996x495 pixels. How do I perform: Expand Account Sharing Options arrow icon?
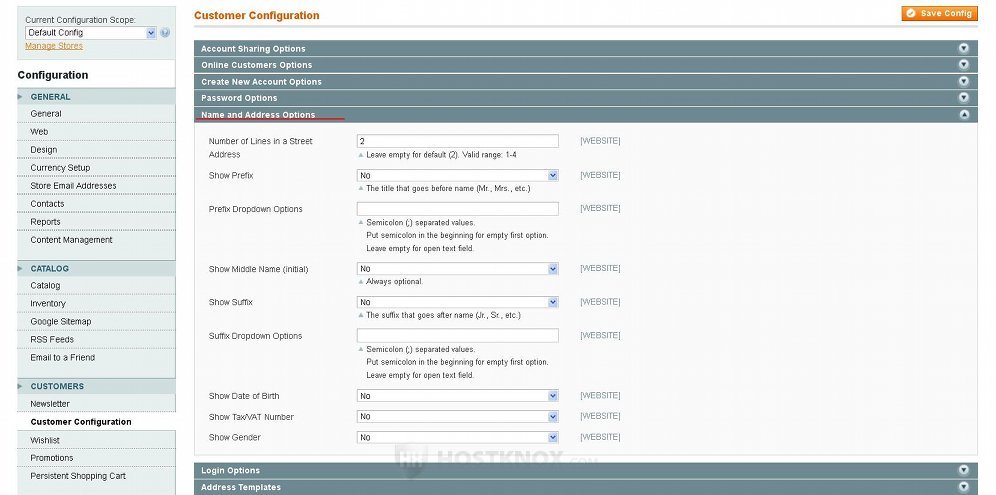click(964, 48)
